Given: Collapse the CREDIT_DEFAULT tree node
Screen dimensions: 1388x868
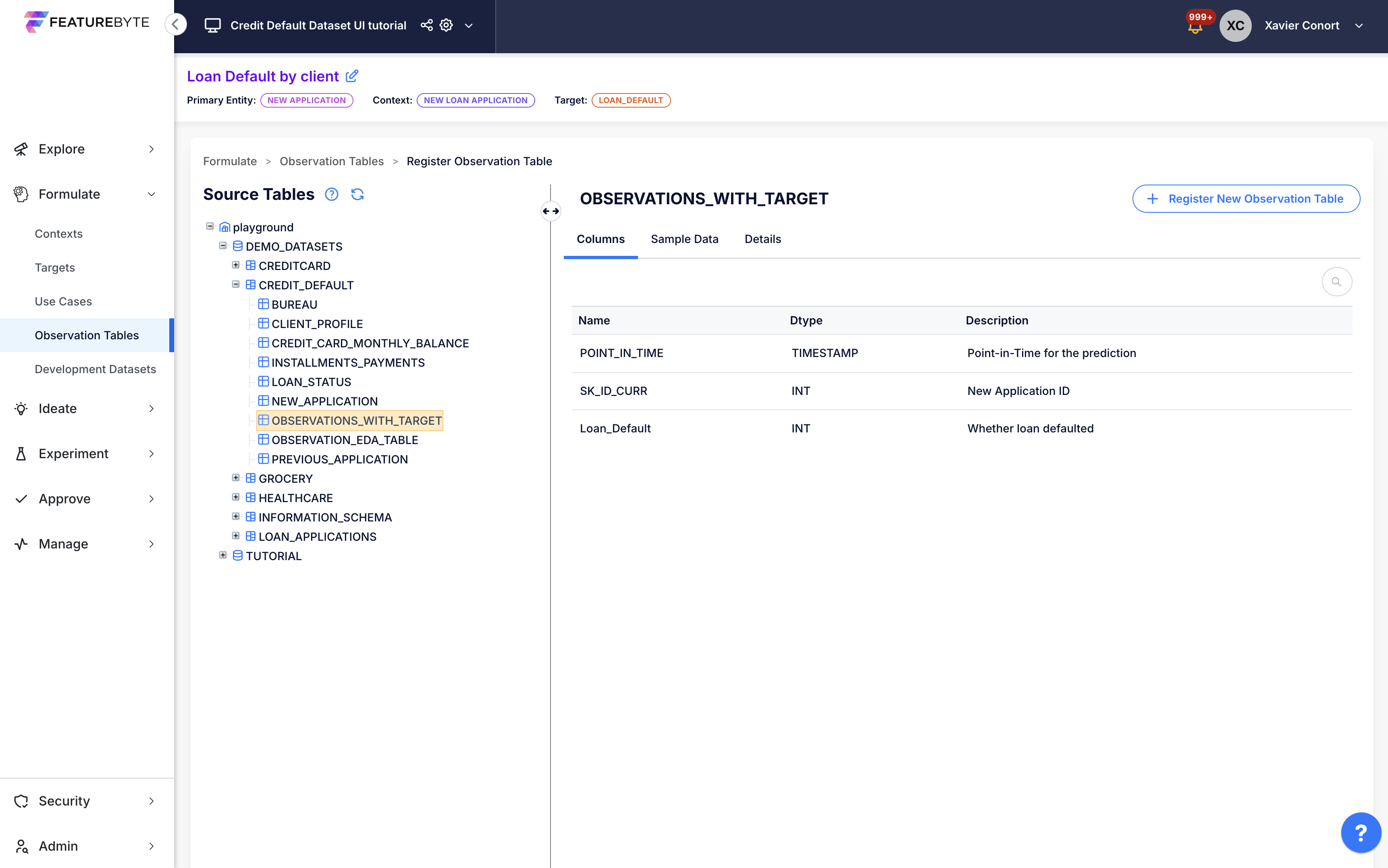Looking at the screenshot, I should (x=235, y=285).
